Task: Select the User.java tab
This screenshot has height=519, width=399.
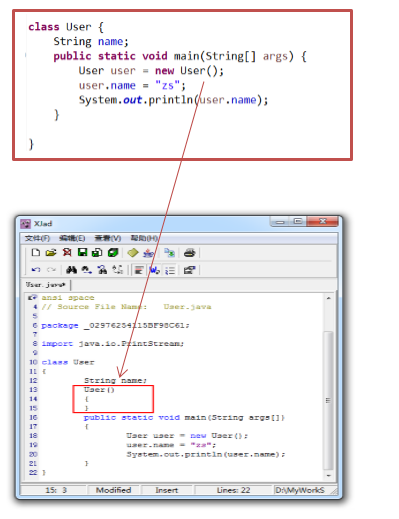Action: pos(45,285)
